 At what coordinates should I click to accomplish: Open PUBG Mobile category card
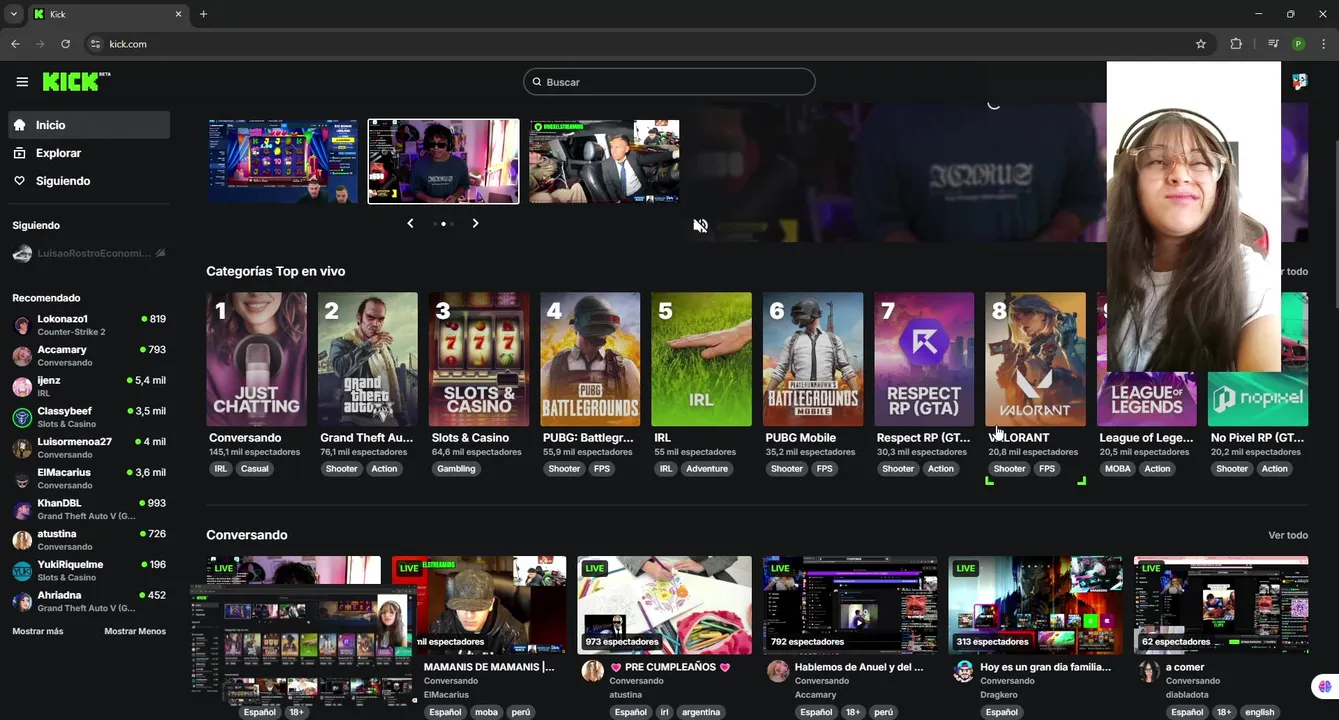click(813, 359)
